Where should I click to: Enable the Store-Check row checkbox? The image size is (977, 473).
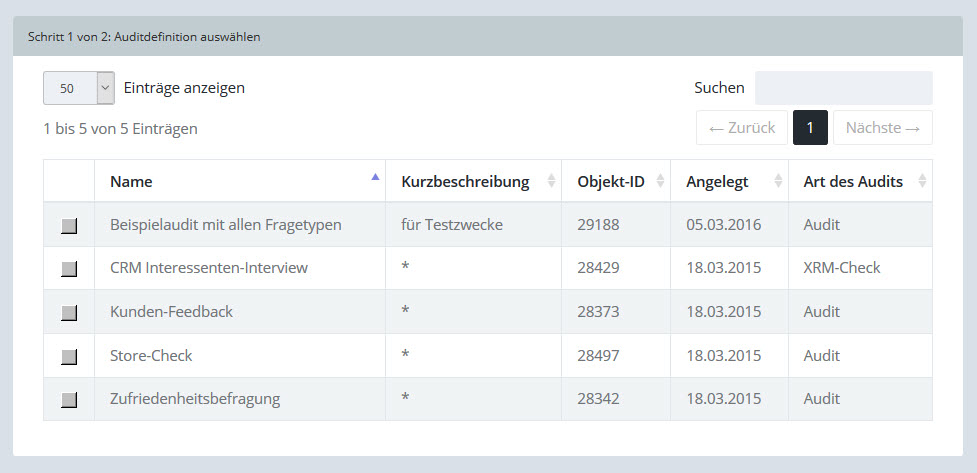[69, 356]
